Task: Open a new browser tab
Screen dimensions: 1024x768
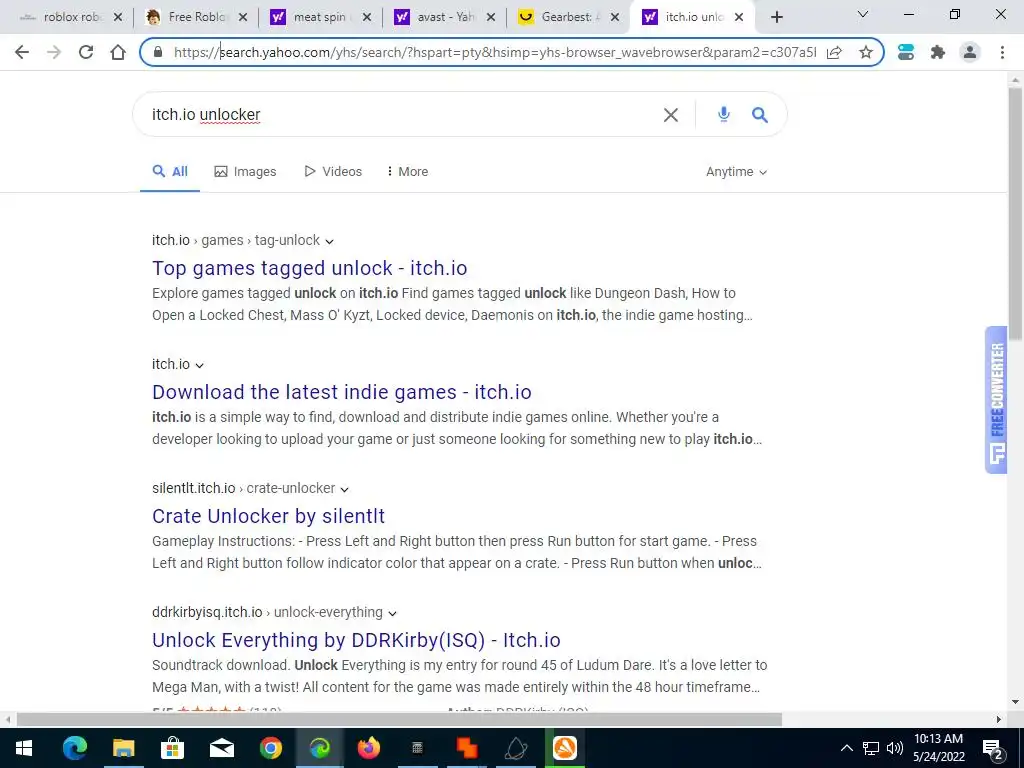Action: (x=776, y=17)
